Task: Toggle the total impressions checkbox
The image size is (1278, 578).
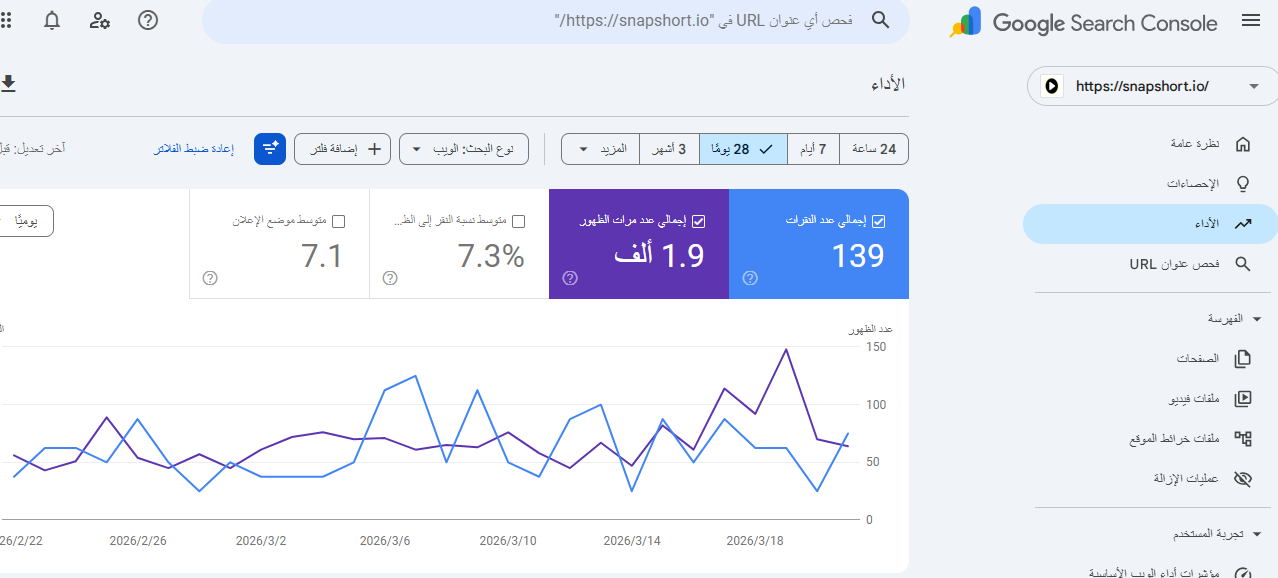Action: [x=698, y=221]
